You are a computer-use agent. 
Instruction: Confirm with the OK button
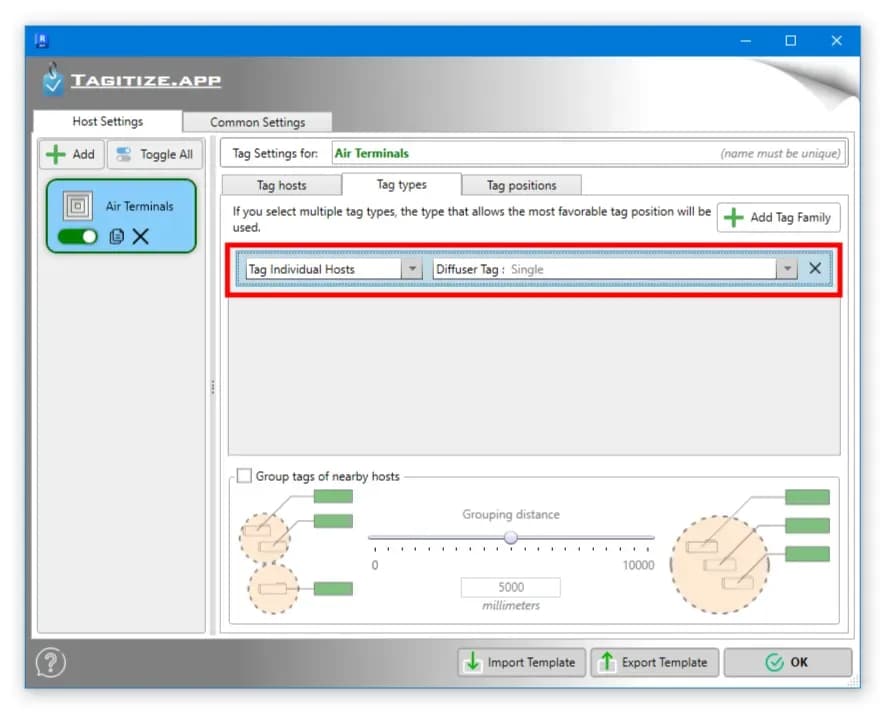click(x=788, y=662)
